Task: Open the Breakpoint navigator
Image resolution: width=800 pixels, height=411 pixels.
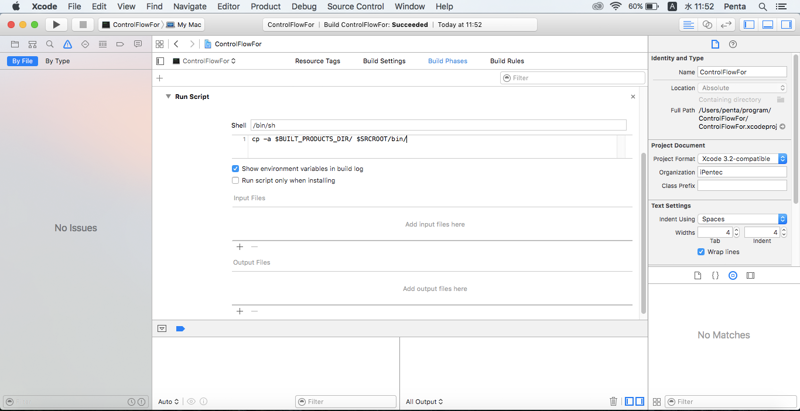Action: (x=120, y=44)
